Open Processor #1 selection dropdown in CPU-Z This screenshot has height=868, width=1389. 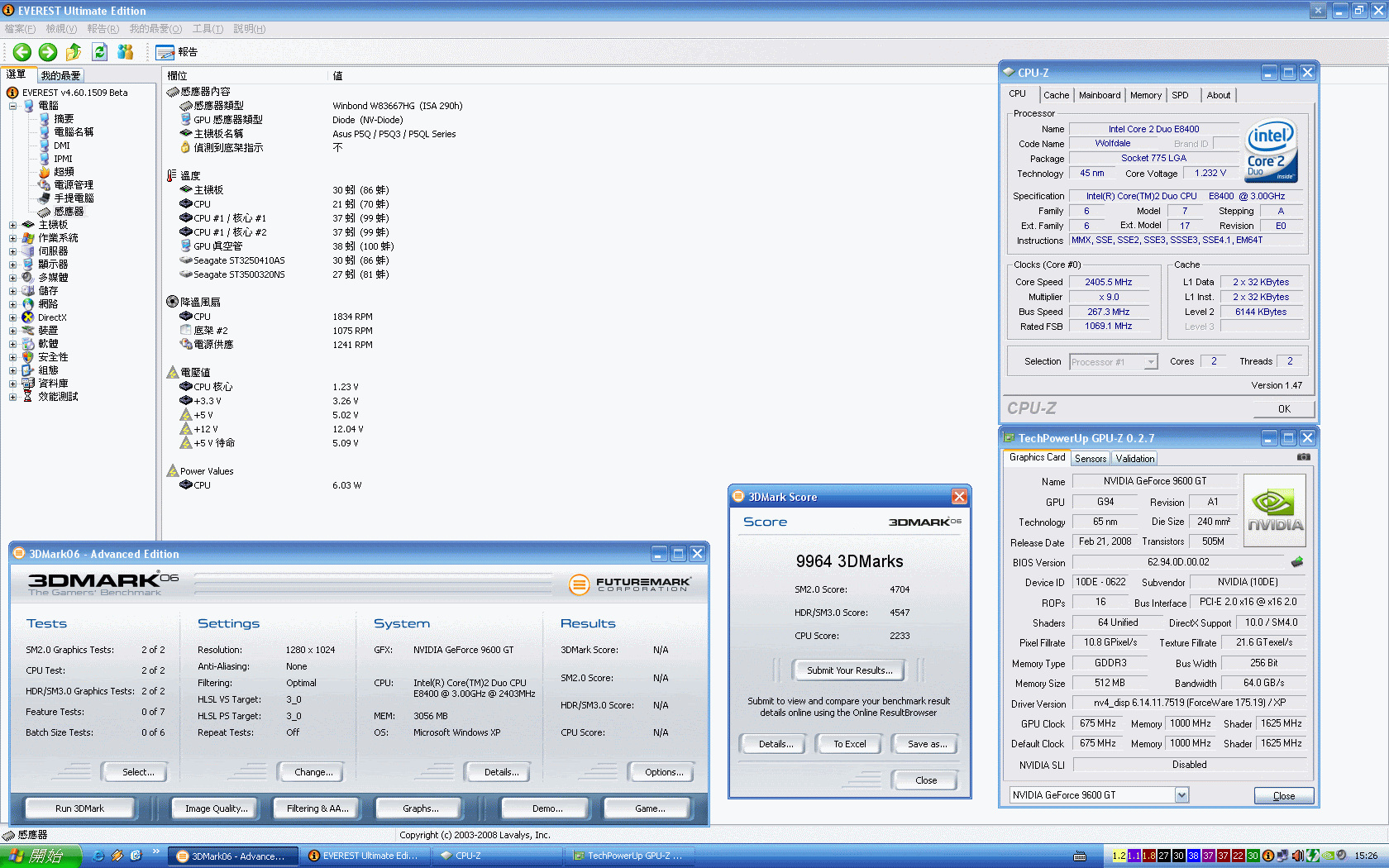click(x=1150, y=362)
